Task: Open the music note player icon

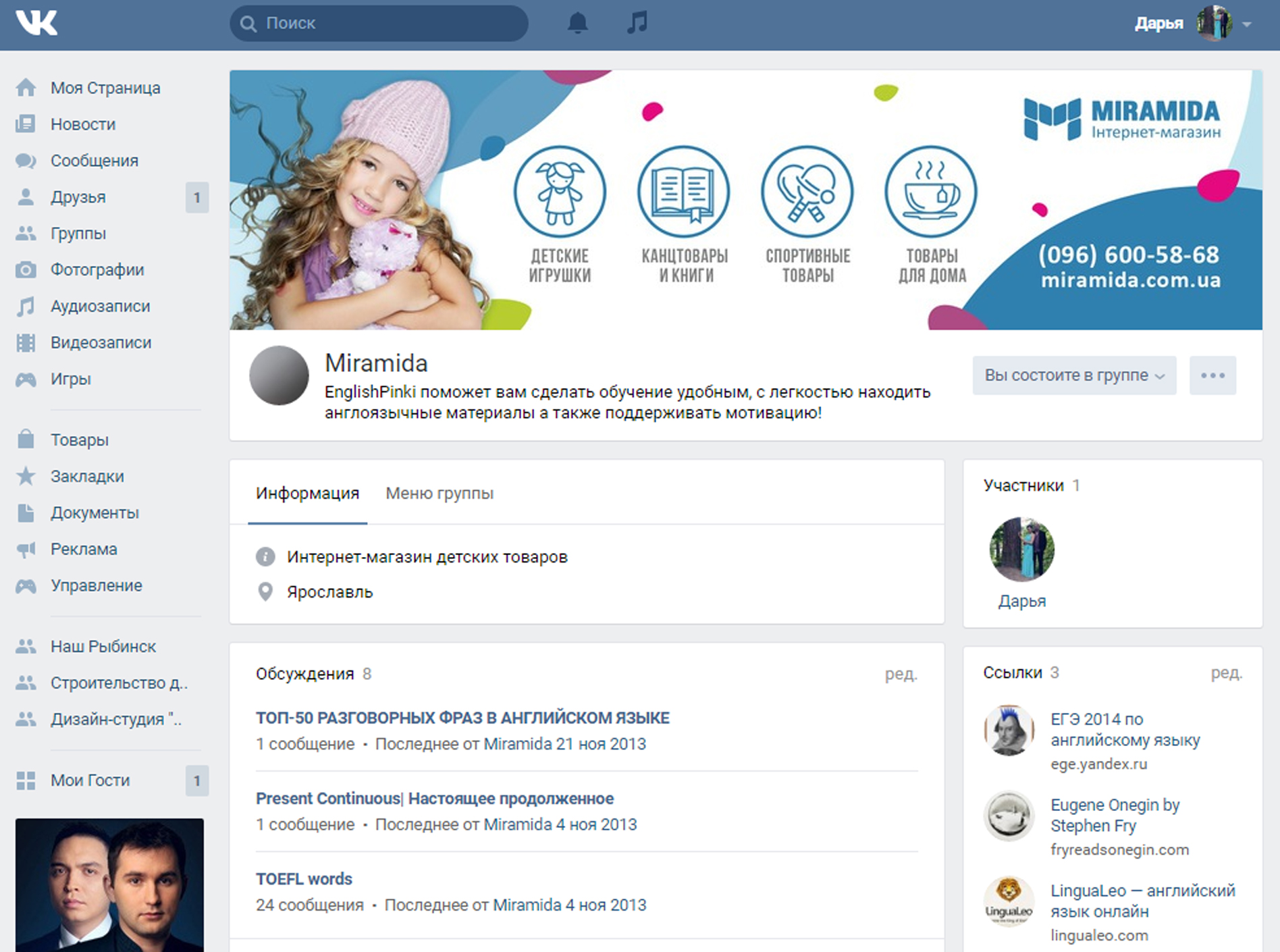Action: (x=637, y=23)
